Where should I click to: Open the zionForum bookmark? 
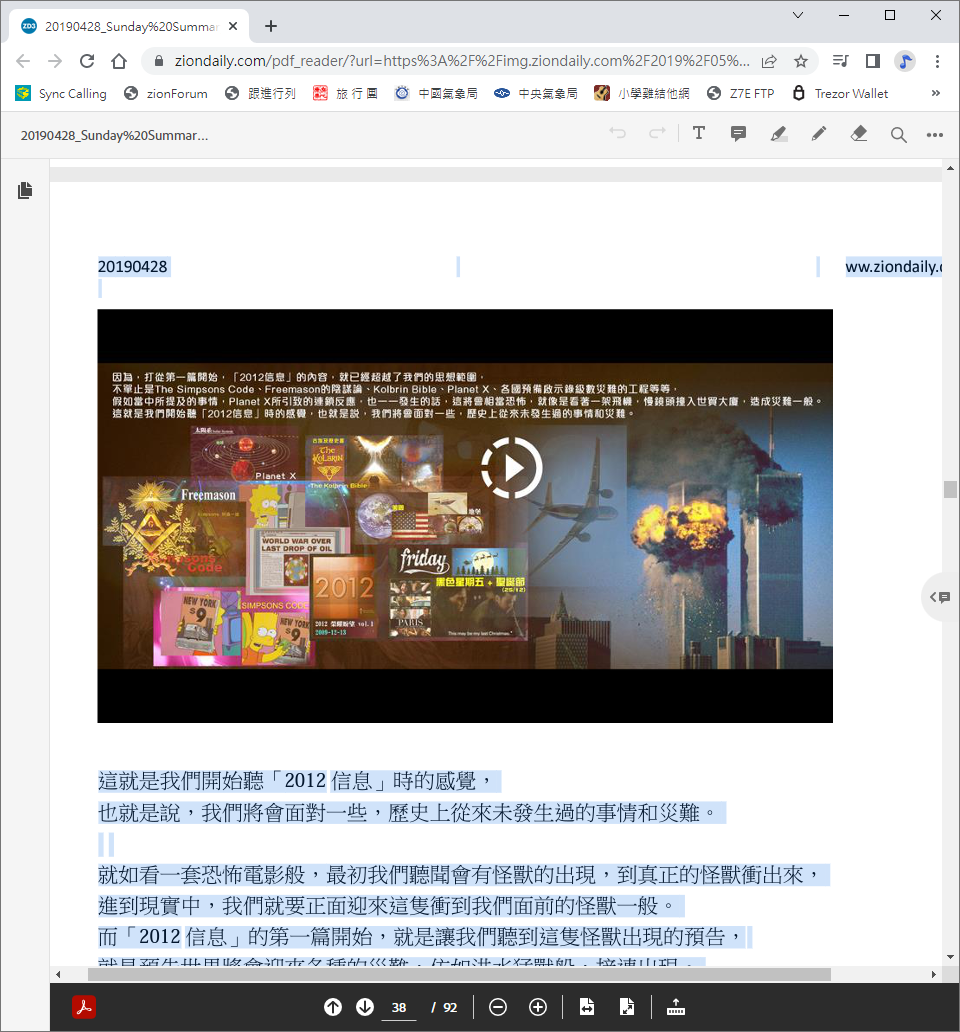pyautogui.click(x=166, y=93)
